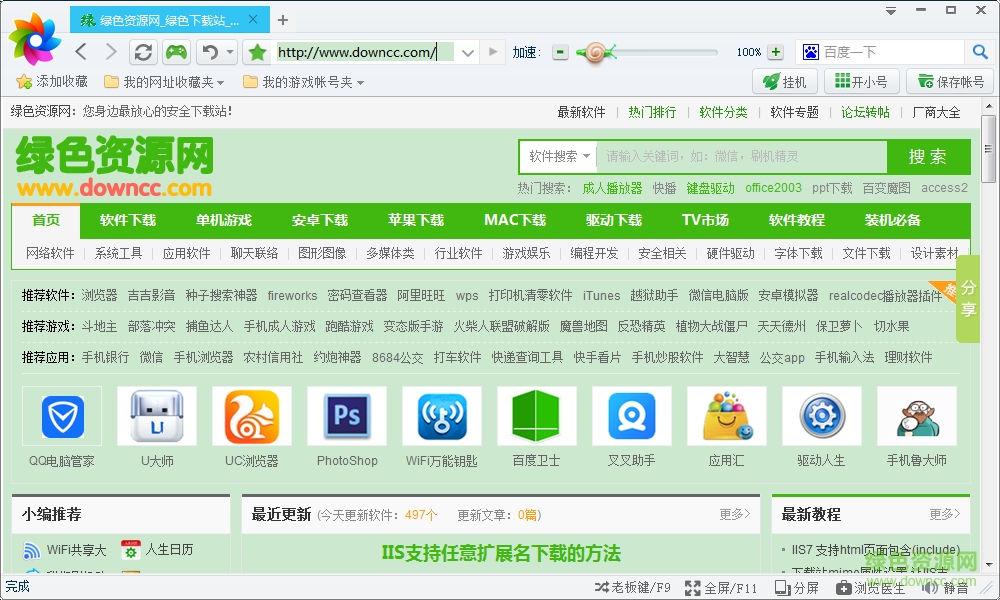
Task: Open the 热门排行 menu item
Action: click(650, 112)
